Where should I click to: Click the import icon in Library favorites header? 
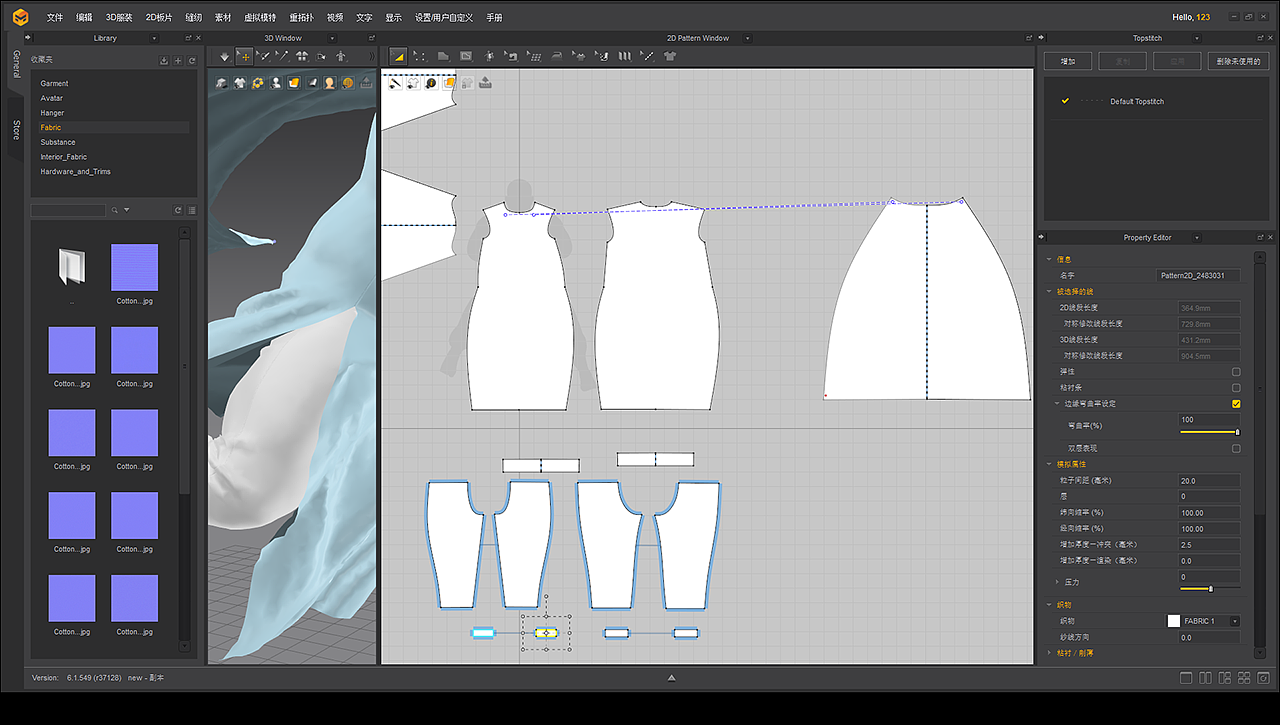(x=164, y=61)
